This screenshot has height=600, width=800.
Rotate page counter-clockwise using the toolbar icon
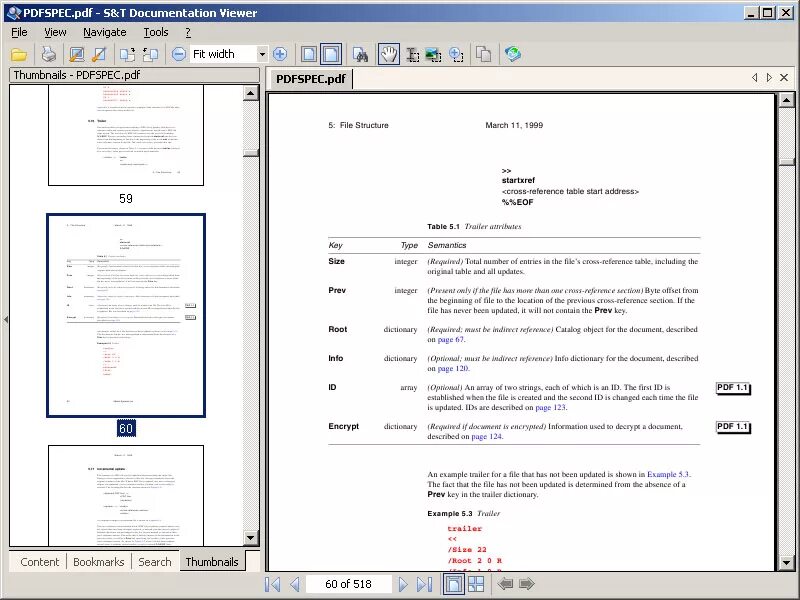click(151, 54)
